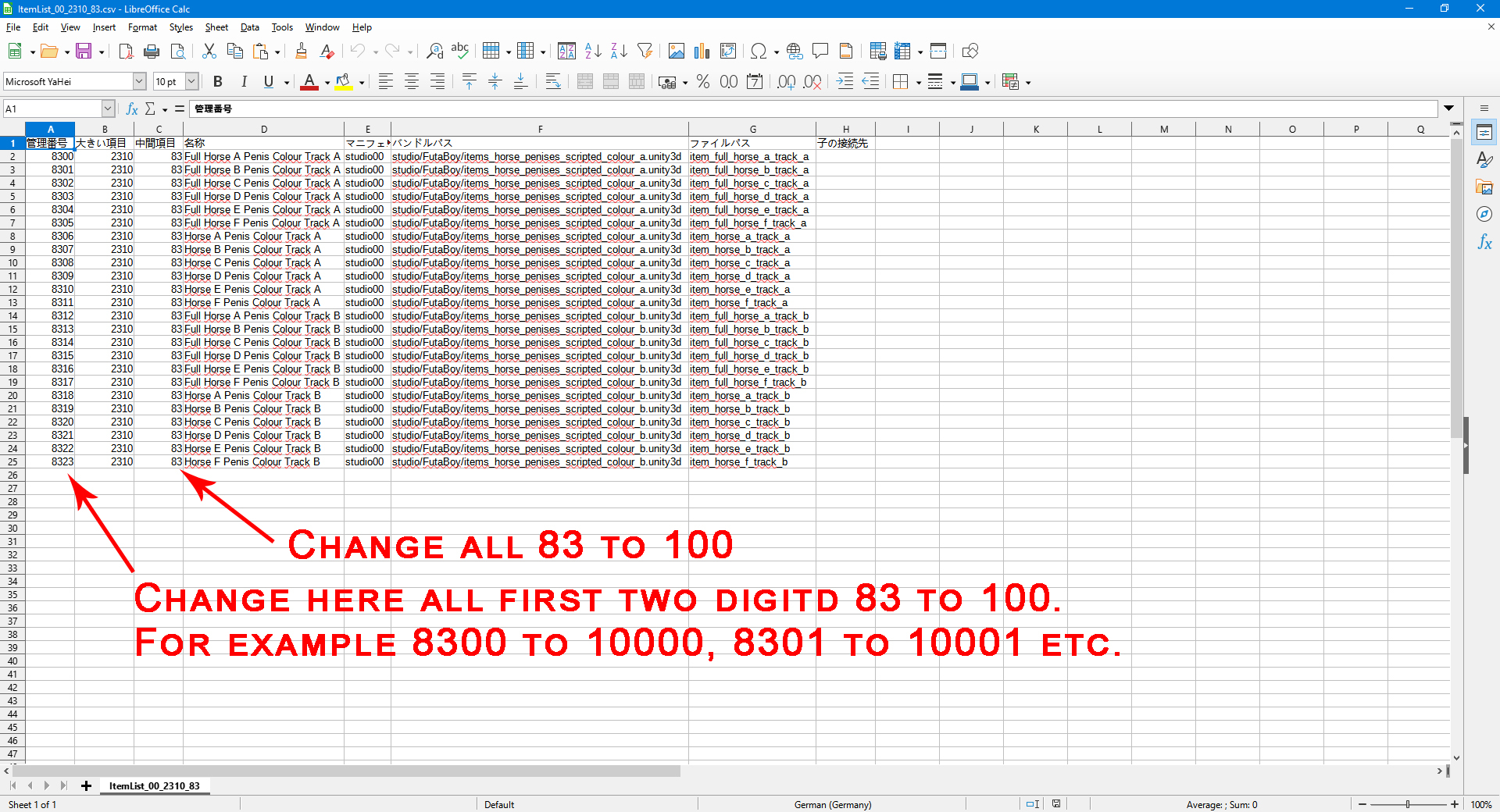Select the ItemList_00_2310_83 sheet tab

click(154, 786)
